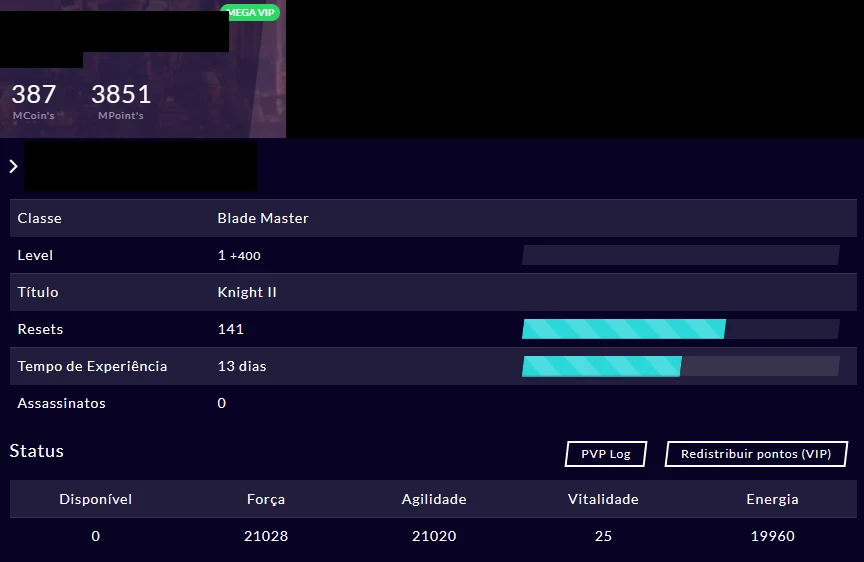Click Redistribuir pontos (VIP) button
Screen dimensions: 864x562
coord(756,454)
